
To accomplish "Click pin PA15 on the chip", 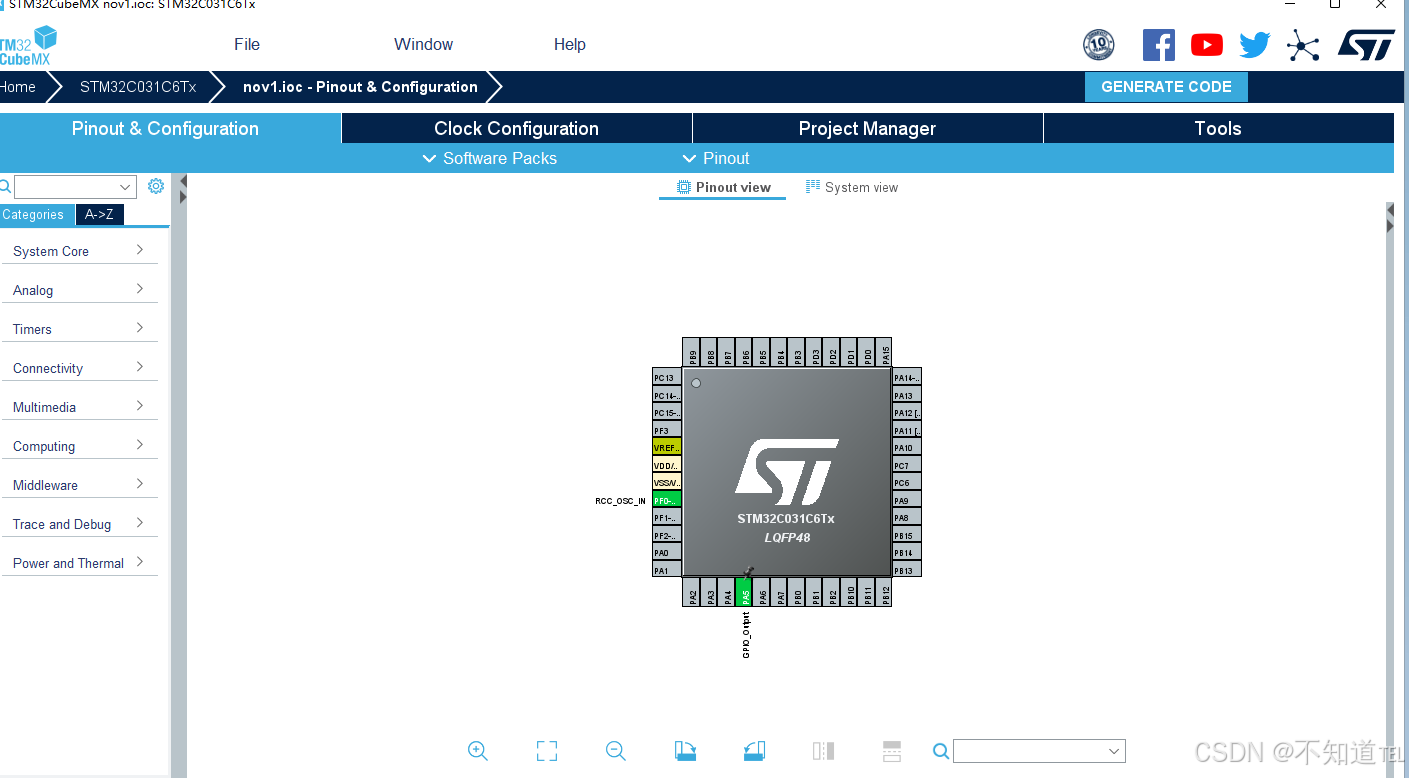I will pyautogui.click(x=885, y=351).
